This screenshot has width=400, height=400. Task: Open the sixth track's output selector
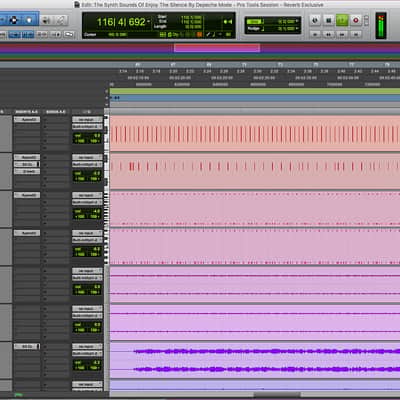coord(87,316)
